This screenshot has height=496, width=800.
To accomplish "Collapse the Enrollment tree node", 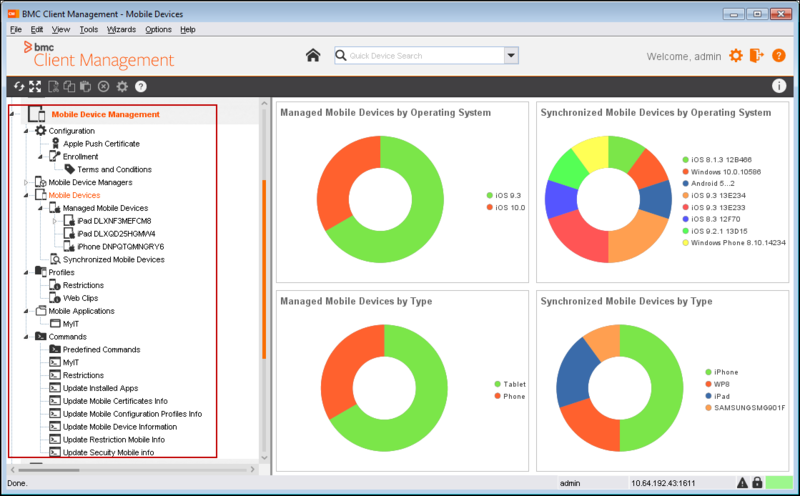I will click(40, 157).
